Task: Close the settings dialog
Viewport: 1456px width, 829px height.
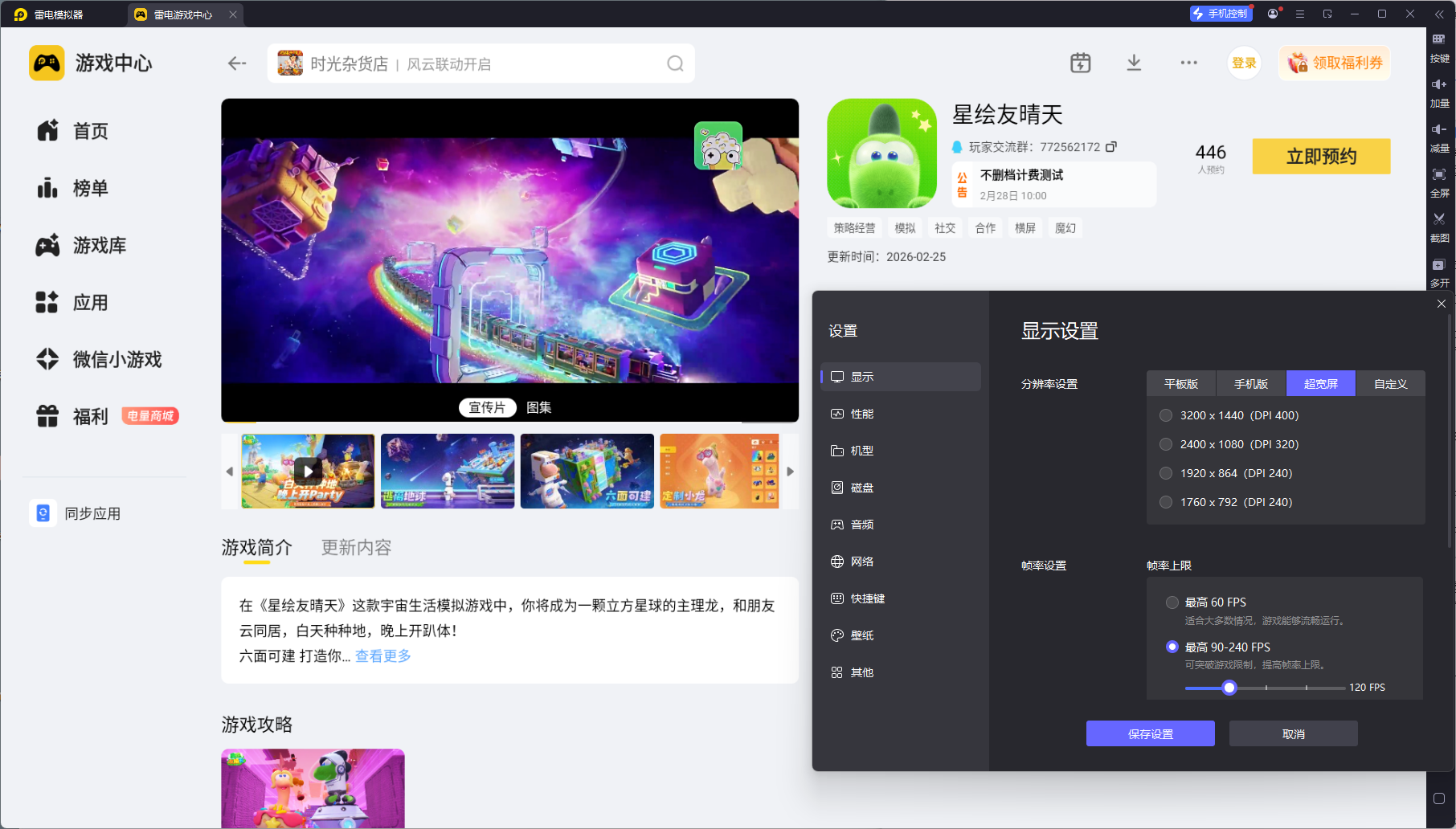Action: tap(1442, 304)
